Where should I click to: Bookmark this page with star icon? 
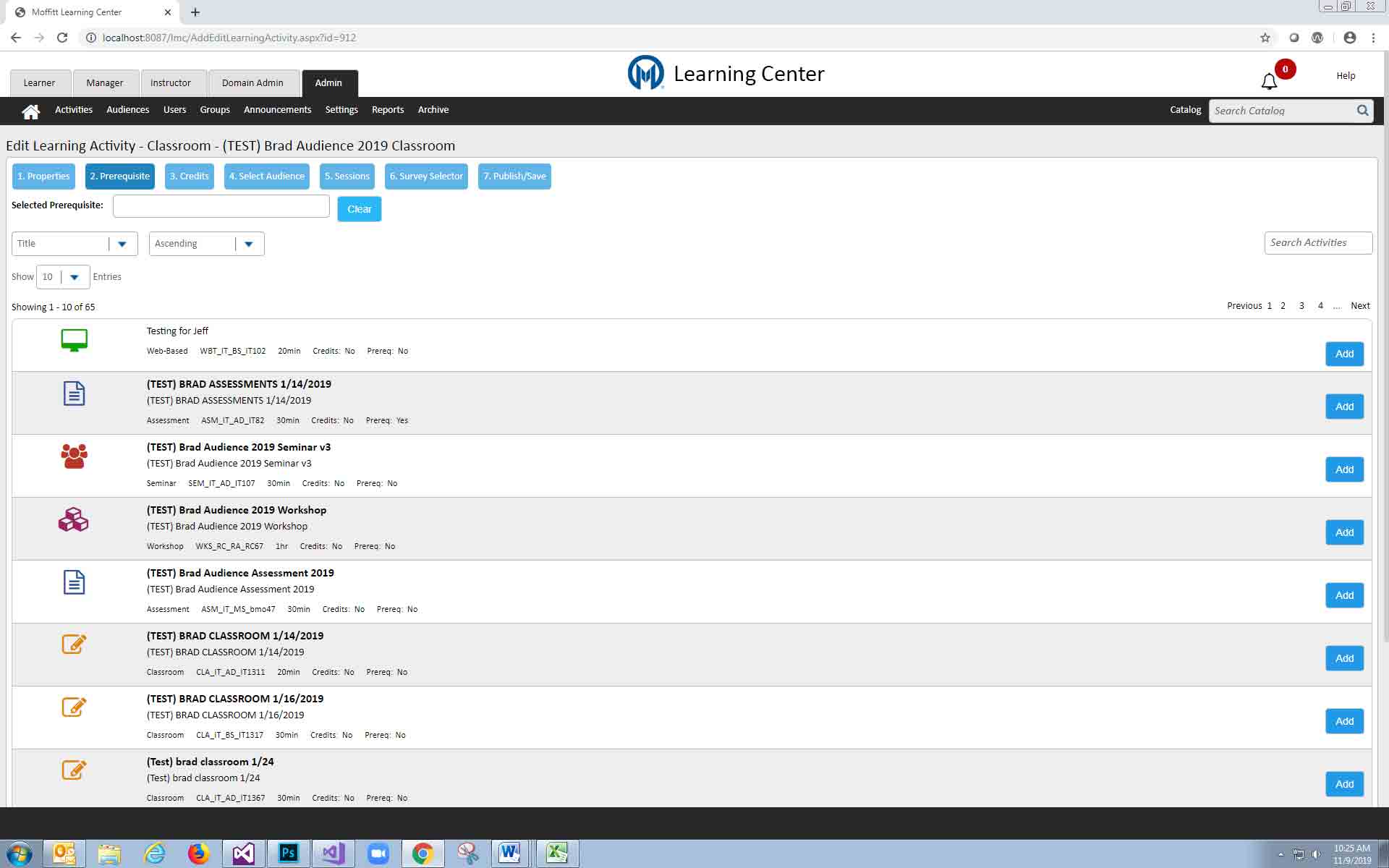click(1265, 38)
